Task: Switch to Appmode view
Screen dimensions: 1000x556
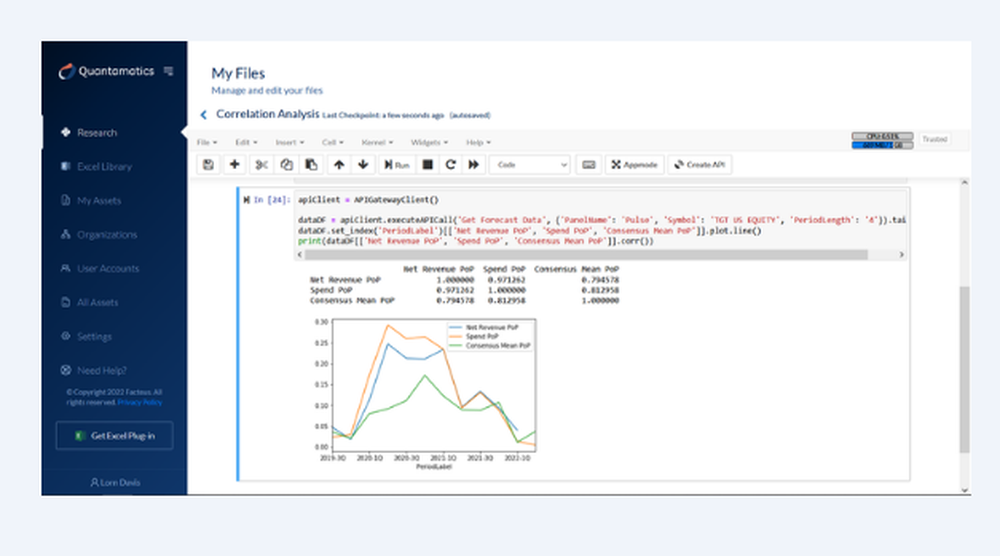Action: click(635, 165)
